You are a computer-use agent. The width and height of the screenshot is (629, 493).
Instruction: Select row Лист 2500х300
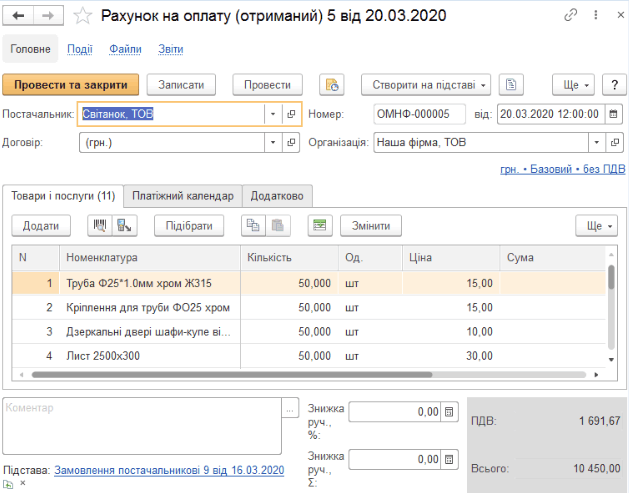coord(308,356)
